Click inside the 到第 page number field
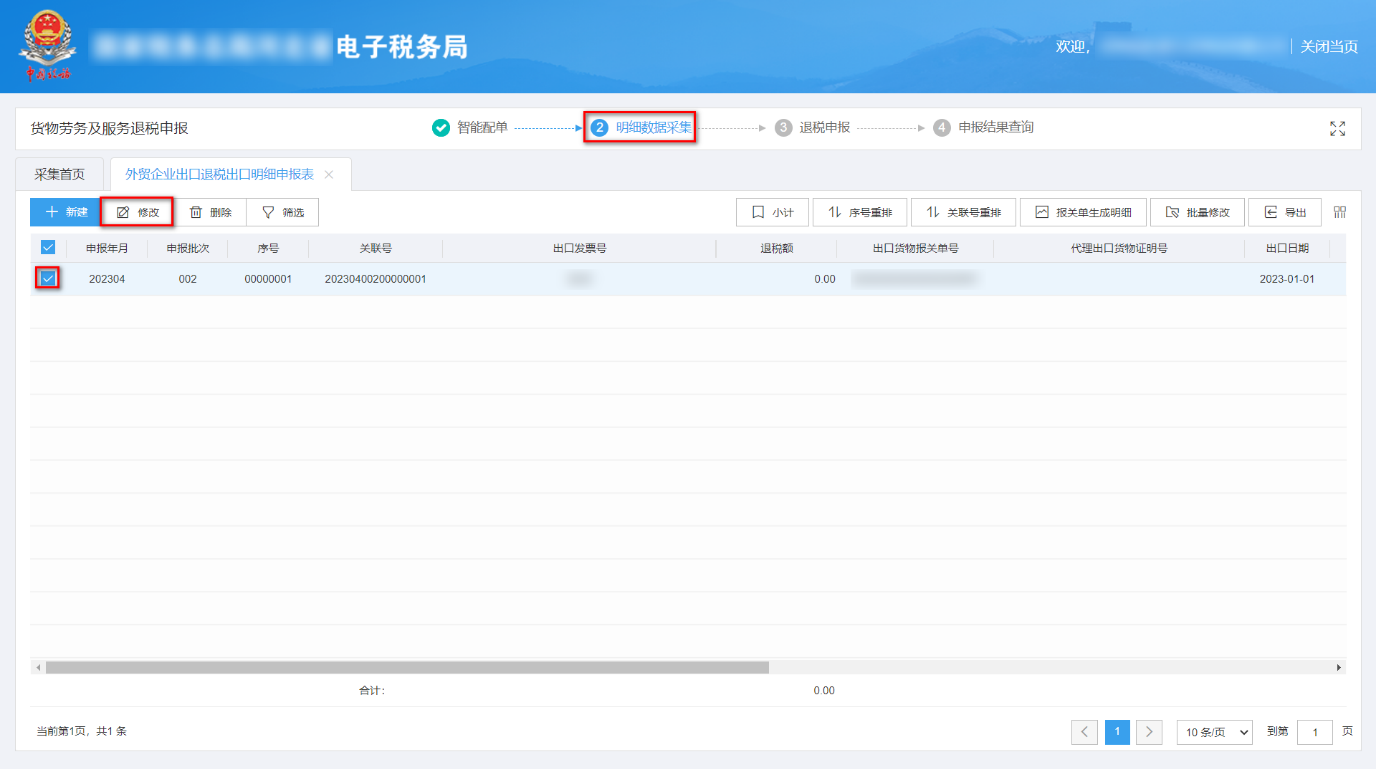The image size is (1376, 769). pyautogui.click(x=1315, y=732)
